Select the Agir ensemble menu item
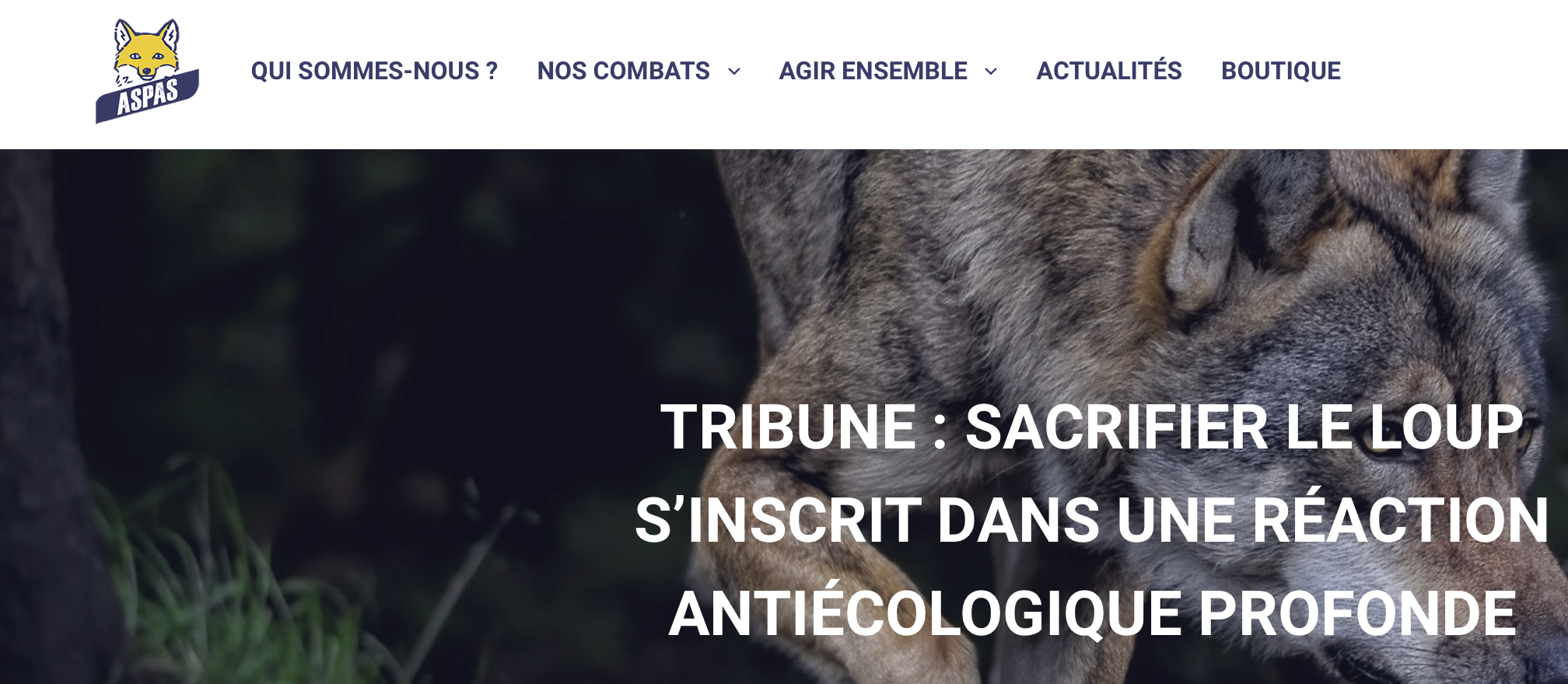The width and height of the screenshot is (1568, 684). [x=873, y=71]
